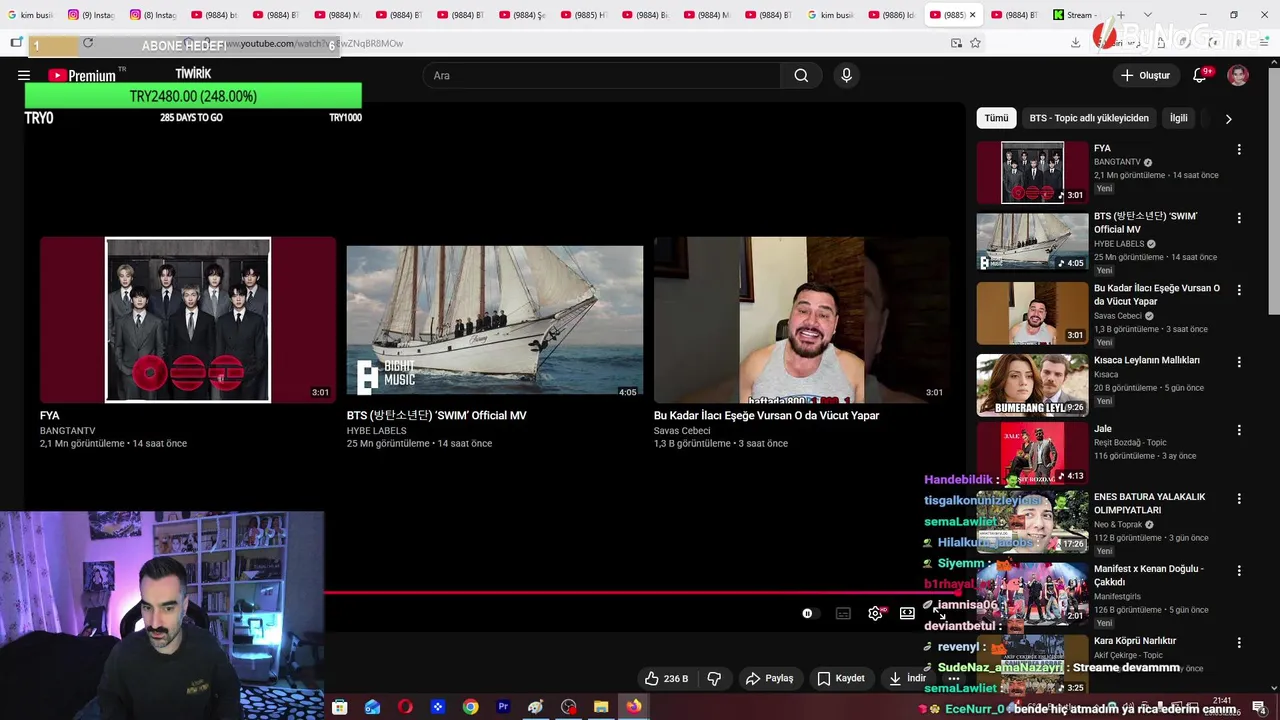This screenshot has width=1280, height=720.
Task: Open Firefox taskbar icon
Action: [x=634, y=707]
